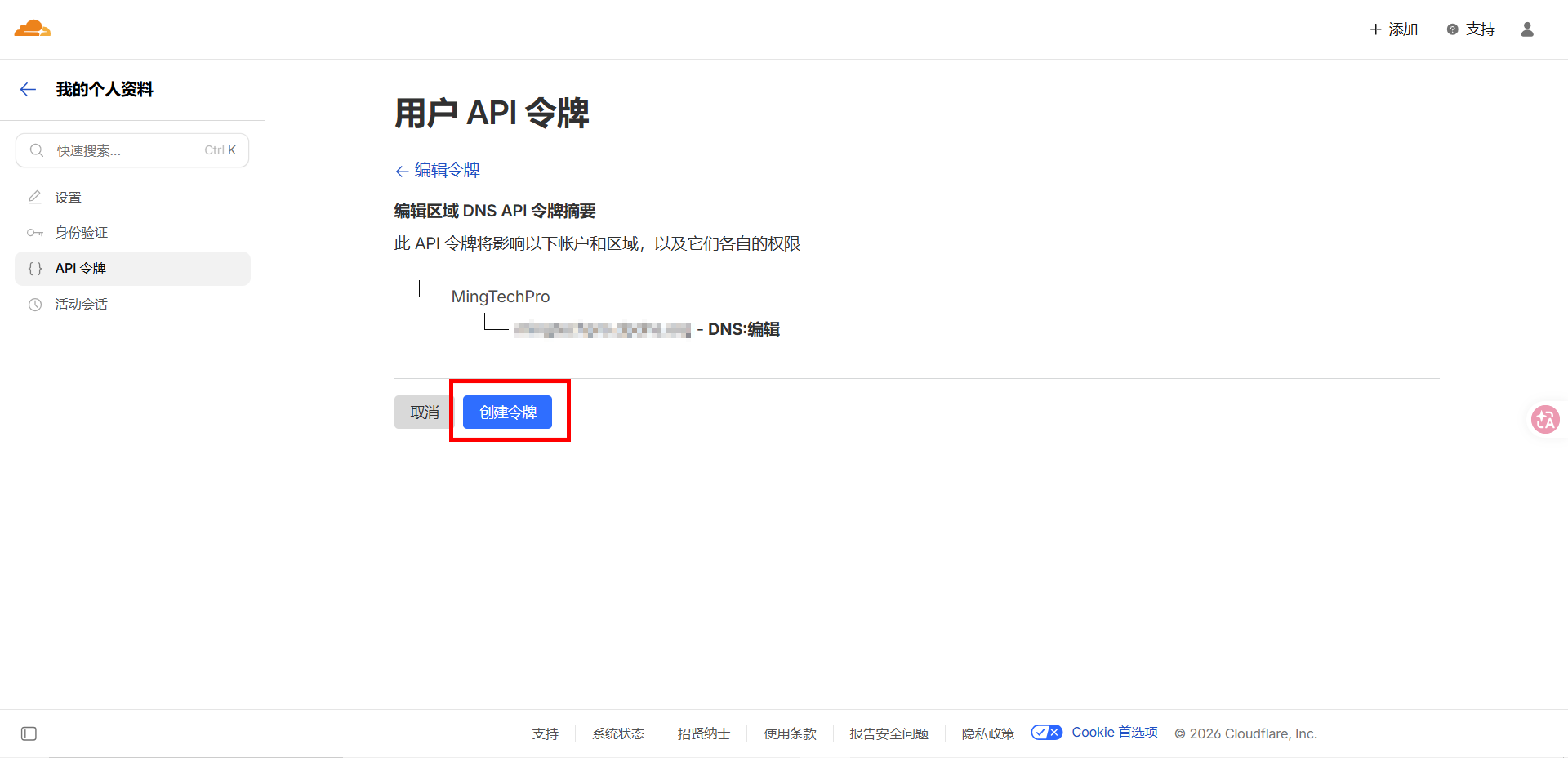This screenshot has width=1568, height=758.
Task: Select API 令牌 in the sidebar
Action: (132, 269)
